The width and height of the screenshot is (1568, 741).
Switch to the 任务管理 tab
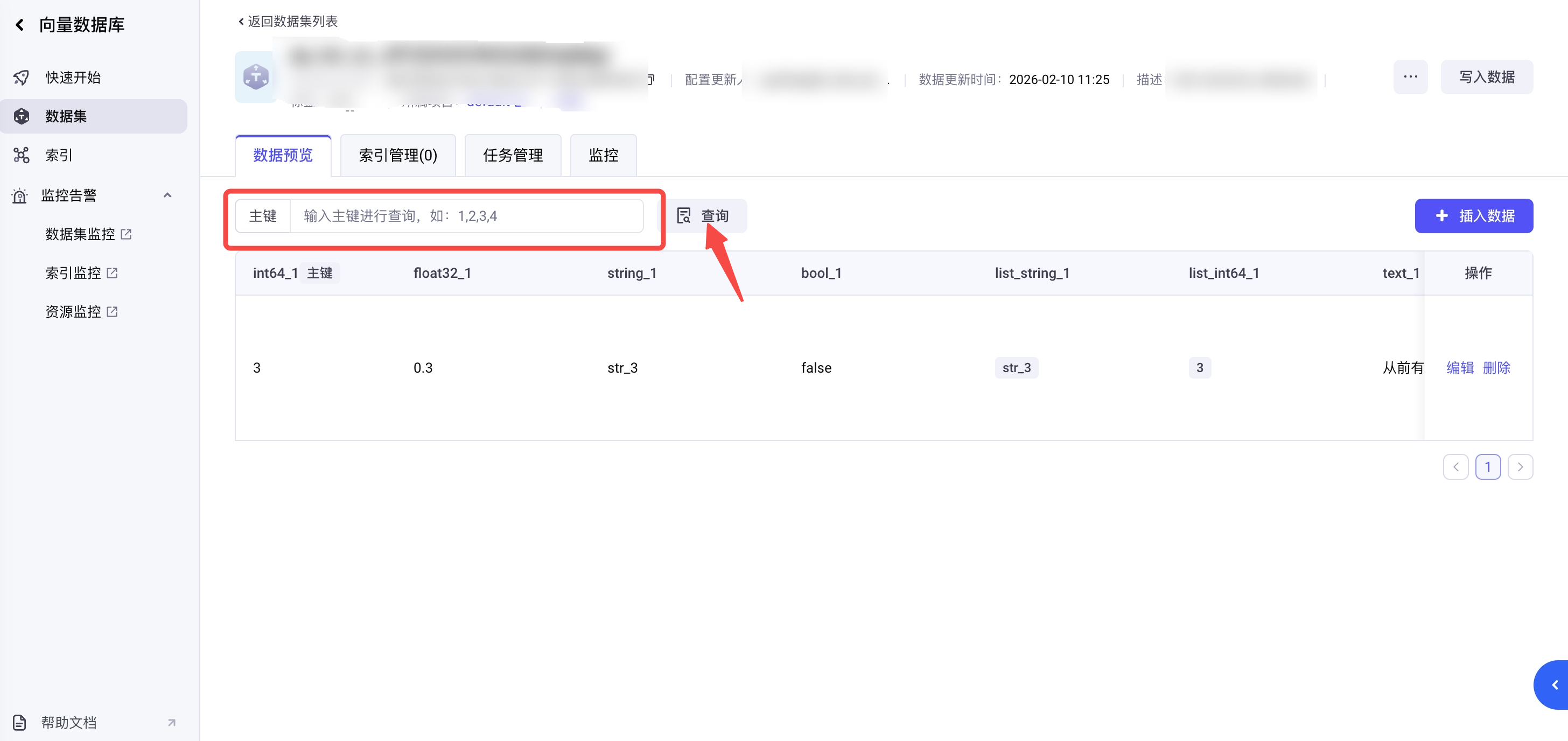(x=513, y=155)
